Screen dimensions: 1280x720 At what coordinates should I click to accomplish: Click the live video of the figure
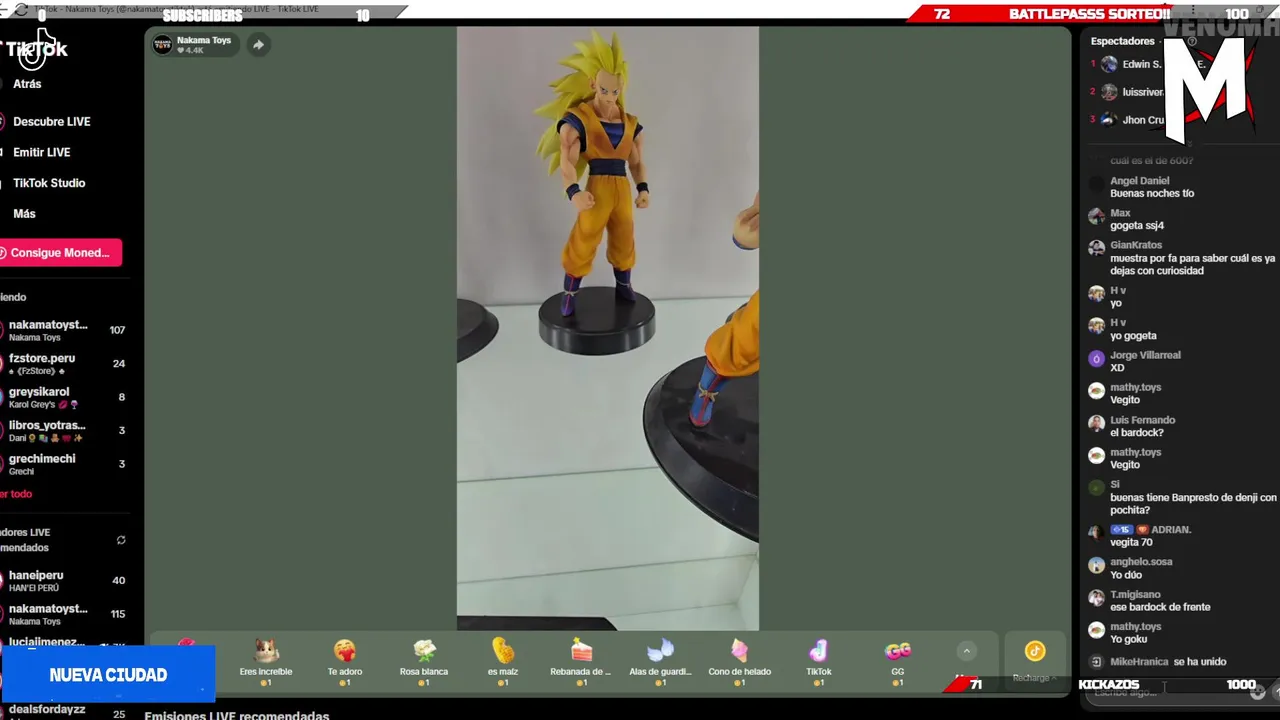[x=607, y=328]
